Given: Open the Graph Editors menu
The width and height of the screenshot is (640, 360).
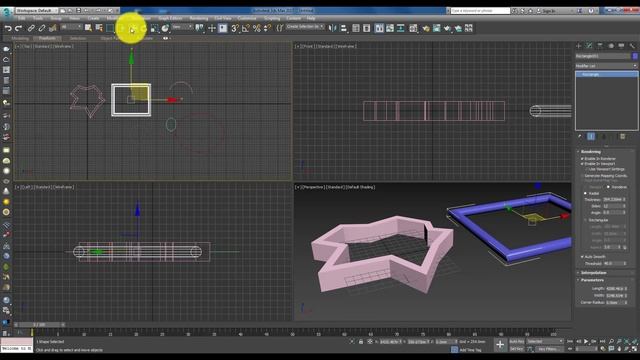Looking at the screenshot, I should (170, 18).
